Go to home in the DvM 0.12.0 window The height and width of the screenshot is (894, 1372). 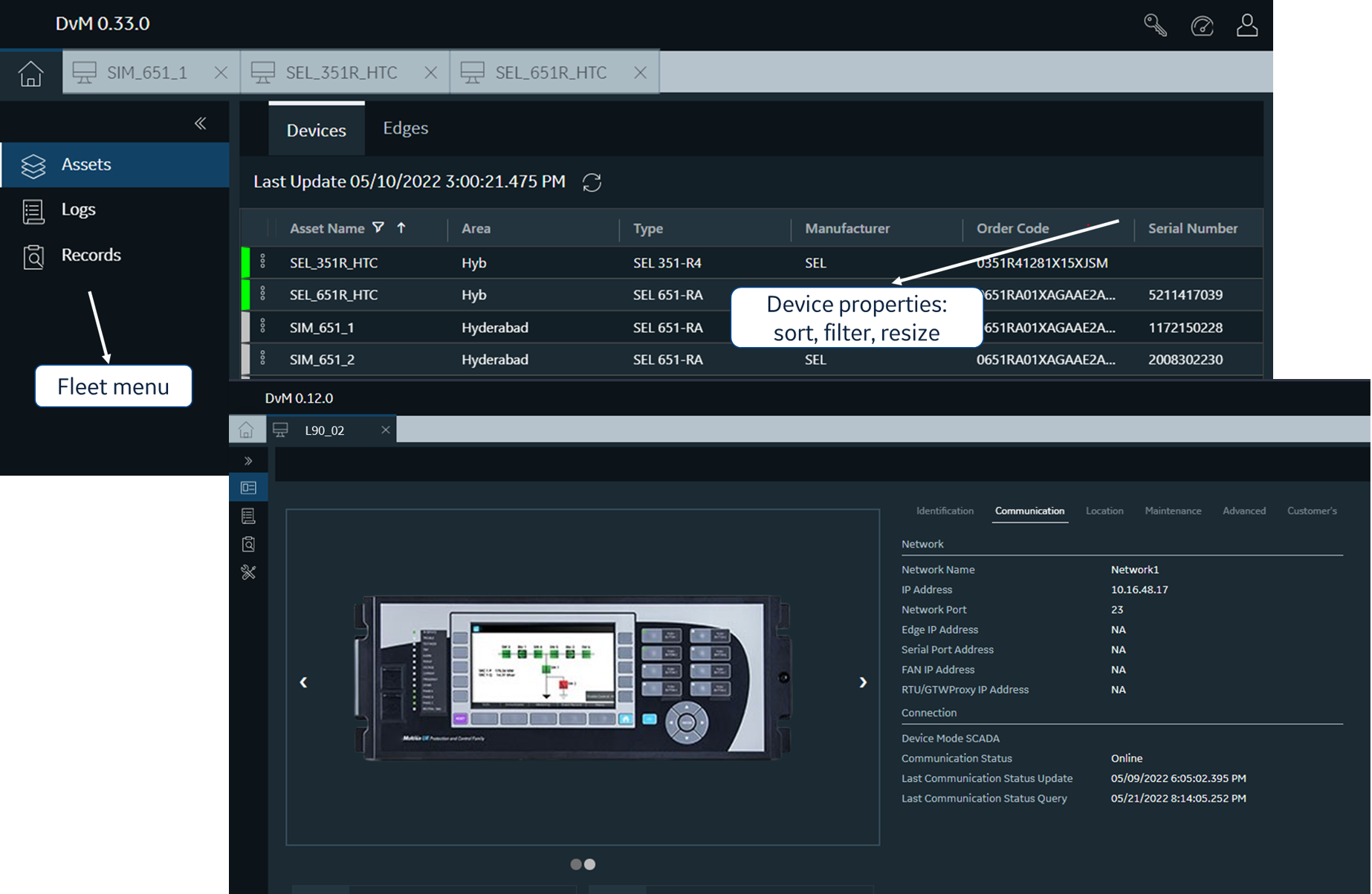point(246,430)
